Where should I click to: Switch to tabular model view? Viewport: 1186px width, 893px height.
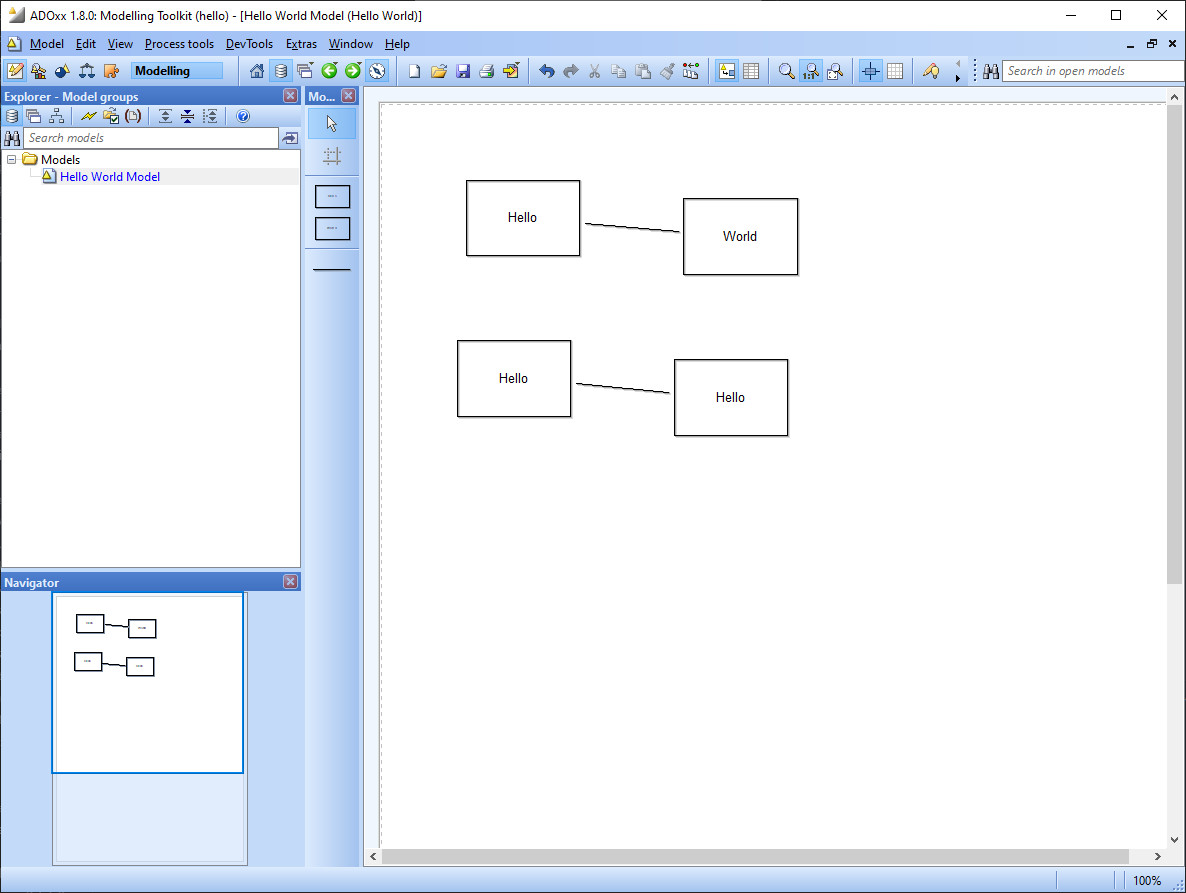[751, 71]
